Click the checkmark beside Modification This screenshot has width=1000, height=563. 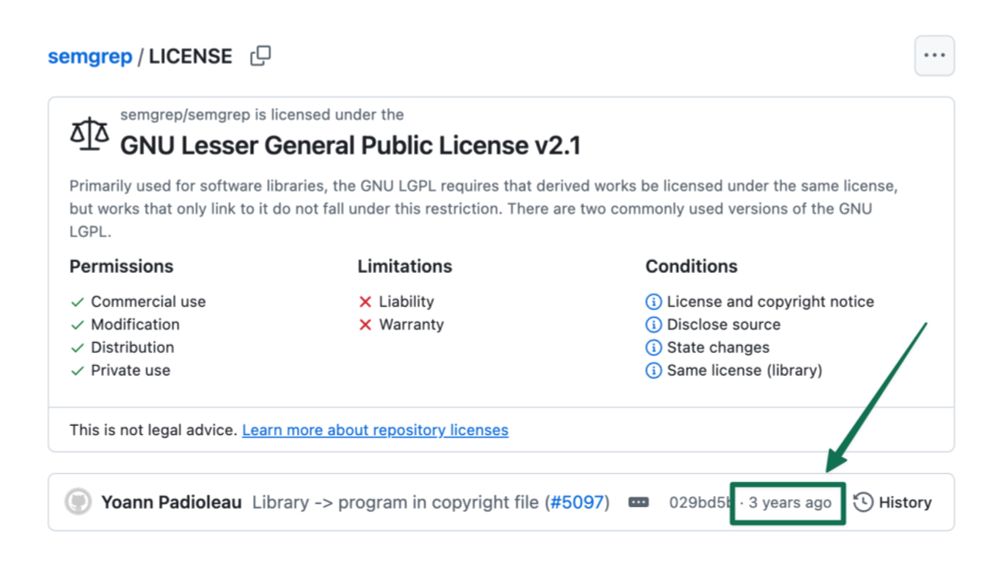[x=77, y=325]
